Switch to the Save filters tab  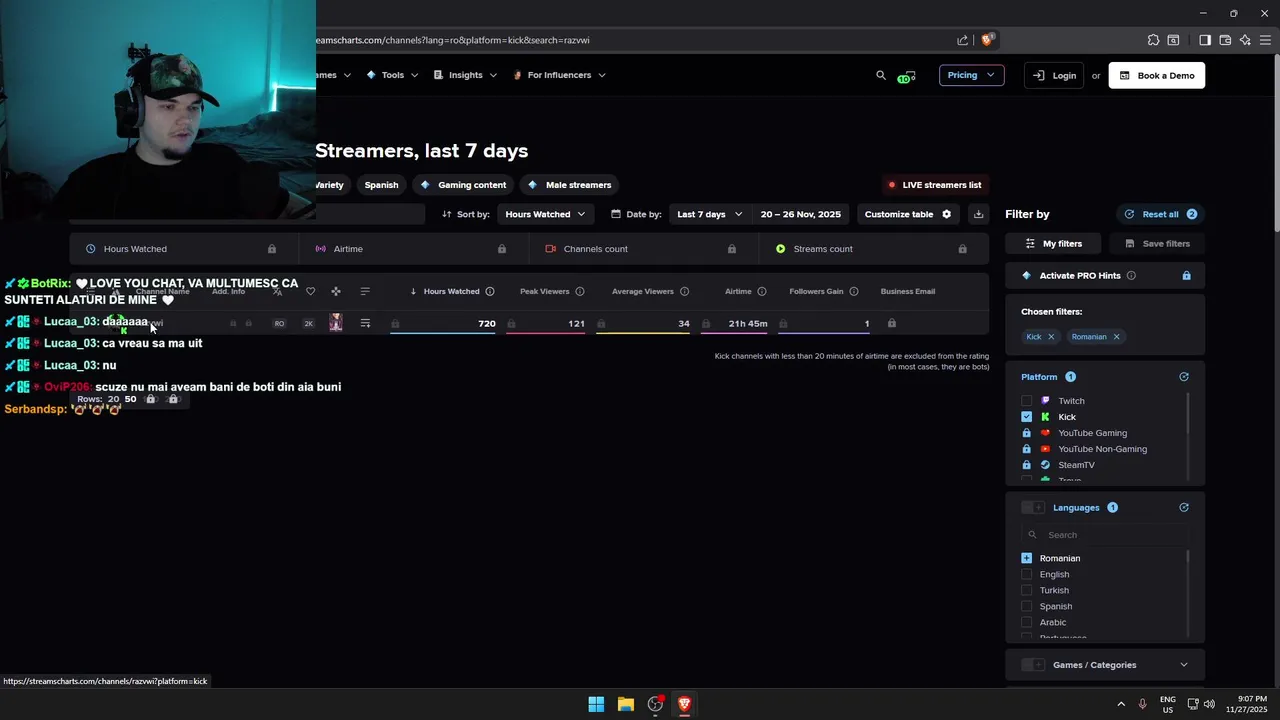(1157, 243)
